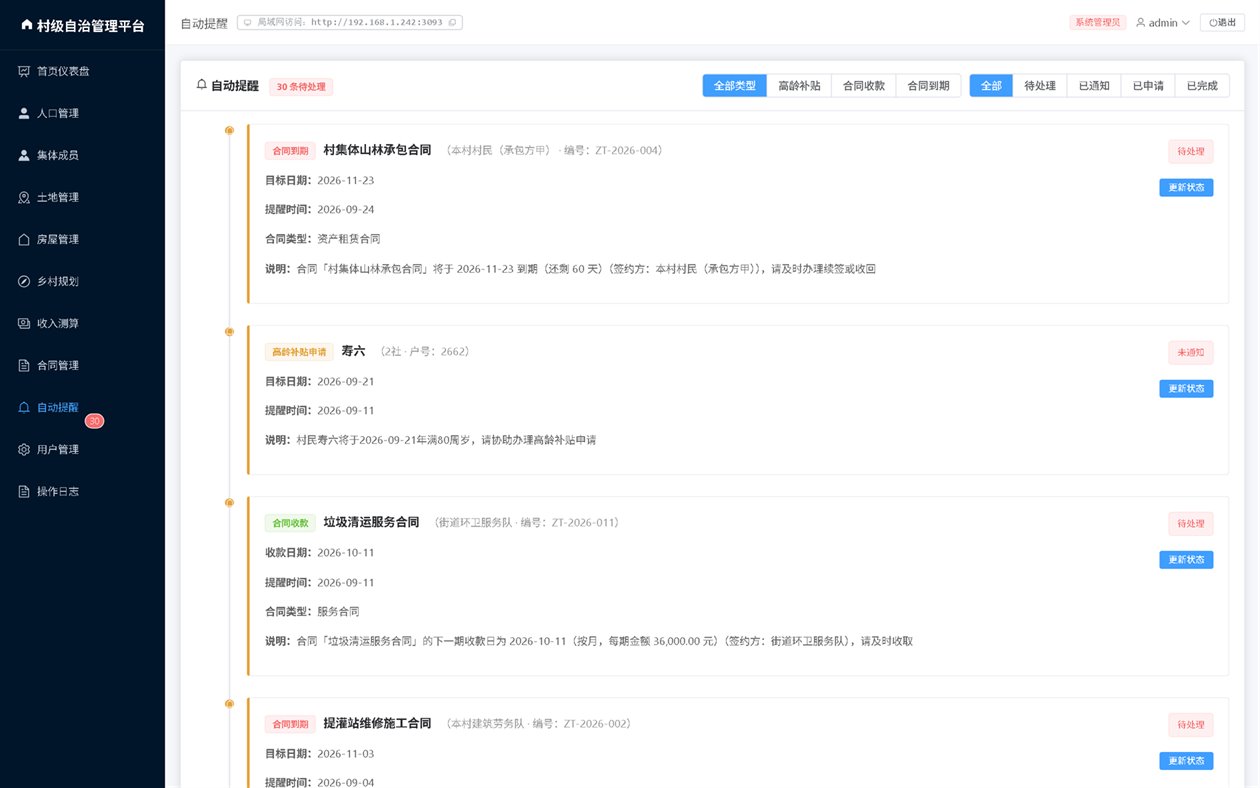
Task: Click 待处理 tag on 提灌站维修施工合同 card
Action: tap(1191, 724)
